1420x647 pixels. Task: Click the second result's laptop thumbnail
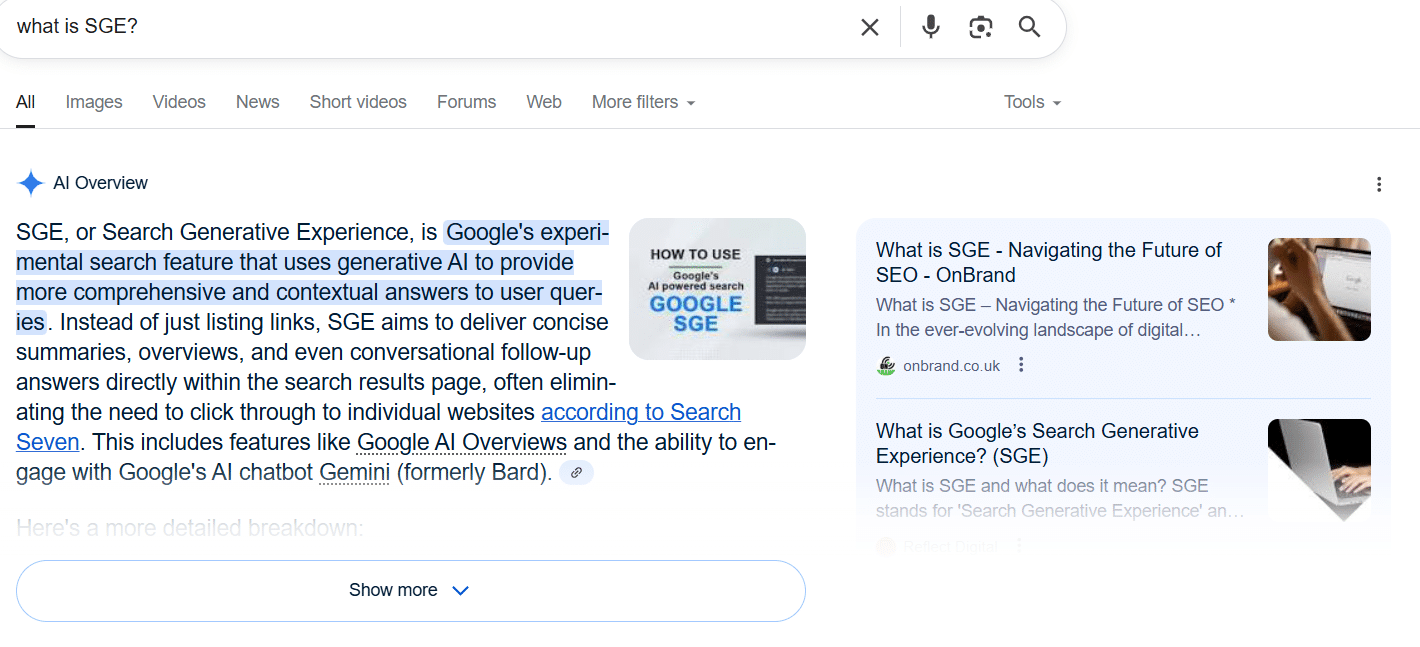(1319, 470)
